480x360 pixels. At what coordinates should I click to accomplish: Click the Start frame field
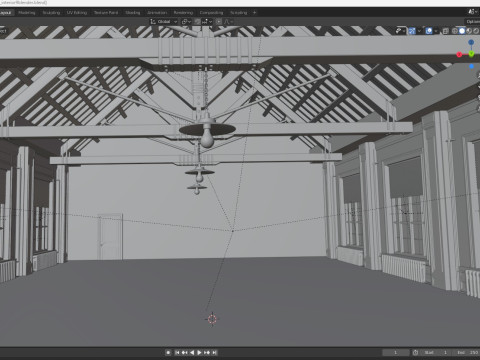pos(437,352)
